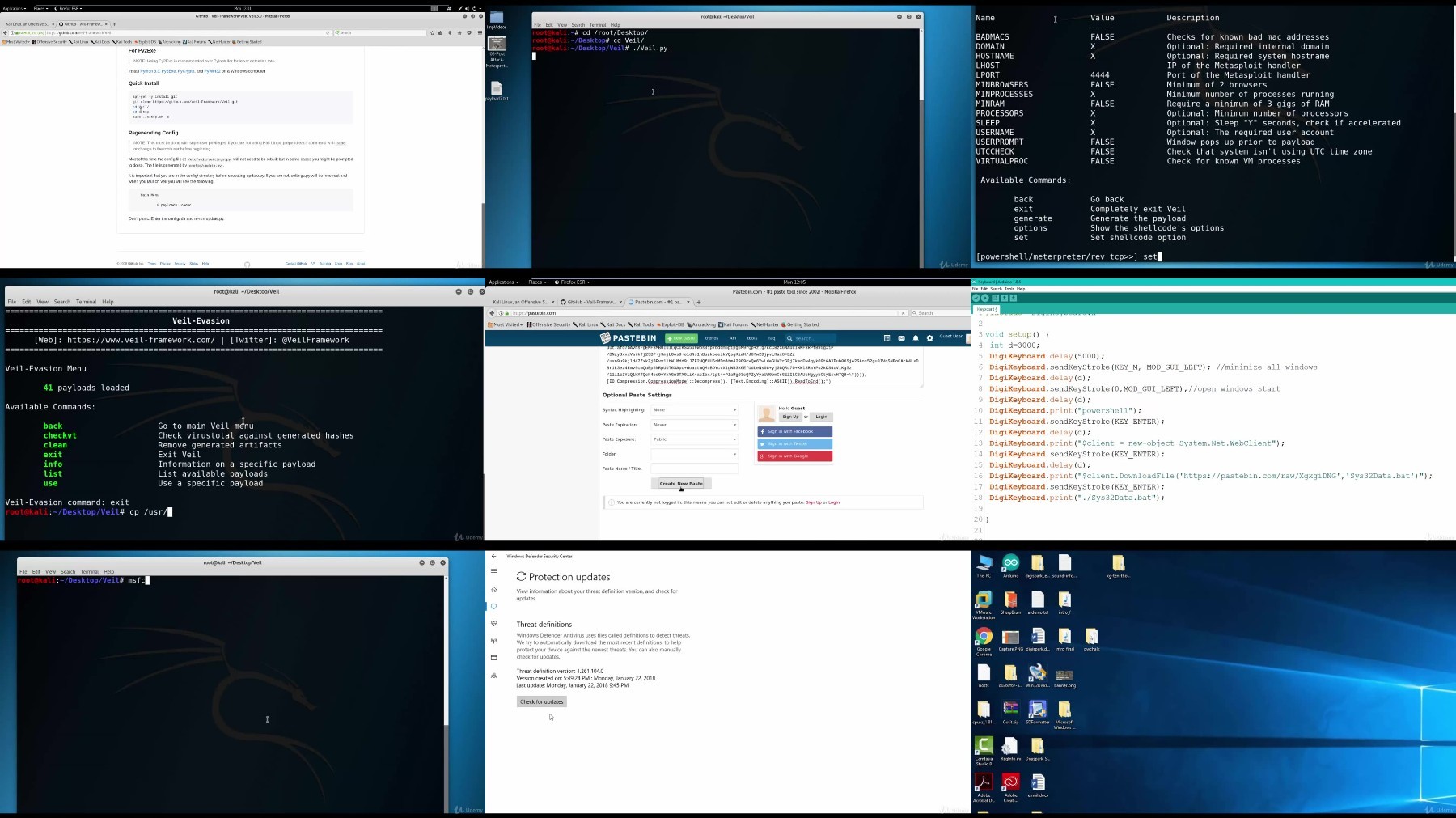Click the Login button beside Hello Guest
The width and height of the screenshot is (1456, 818).
821,417
